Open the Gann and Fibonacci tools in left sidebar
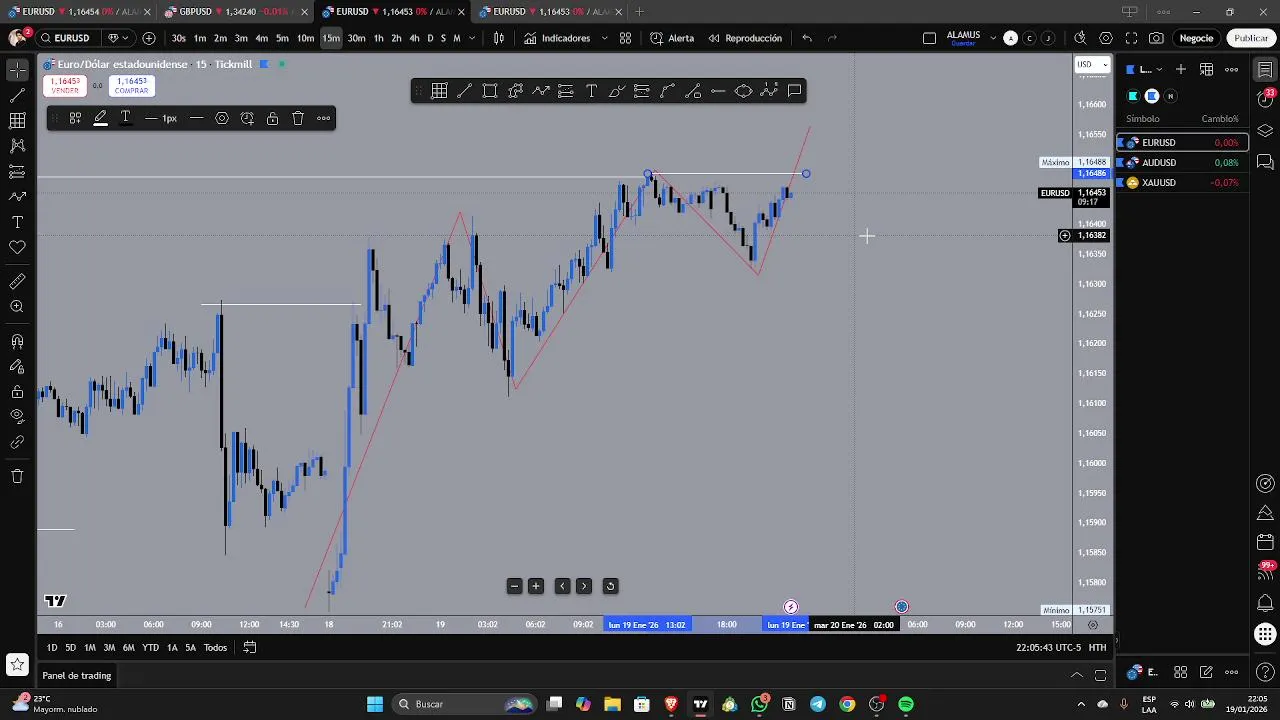The height and width of the screenshot is (720, 1280). 17,121
